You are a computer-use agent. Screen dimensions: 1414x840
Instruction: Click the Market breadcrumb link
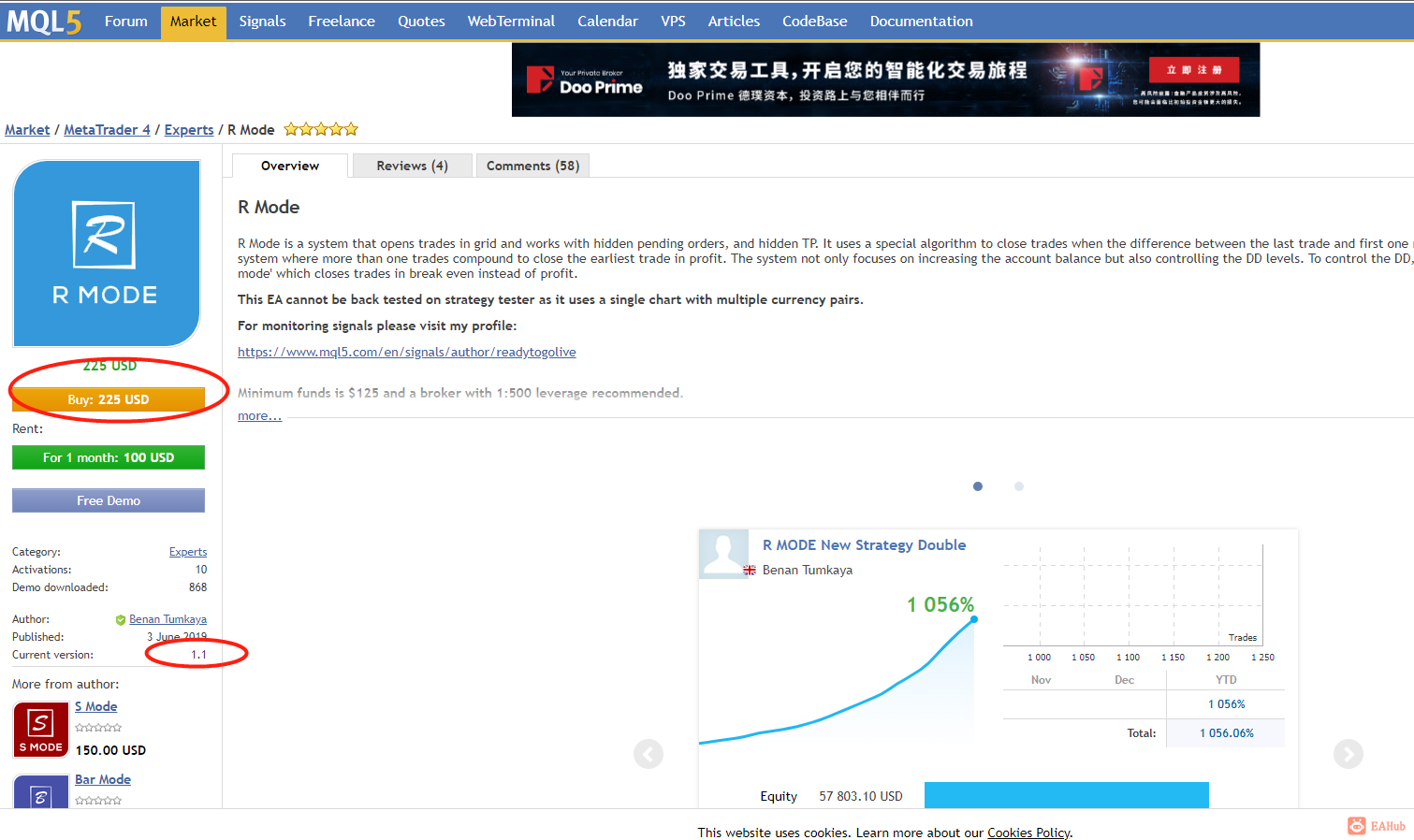click(27, 130)
